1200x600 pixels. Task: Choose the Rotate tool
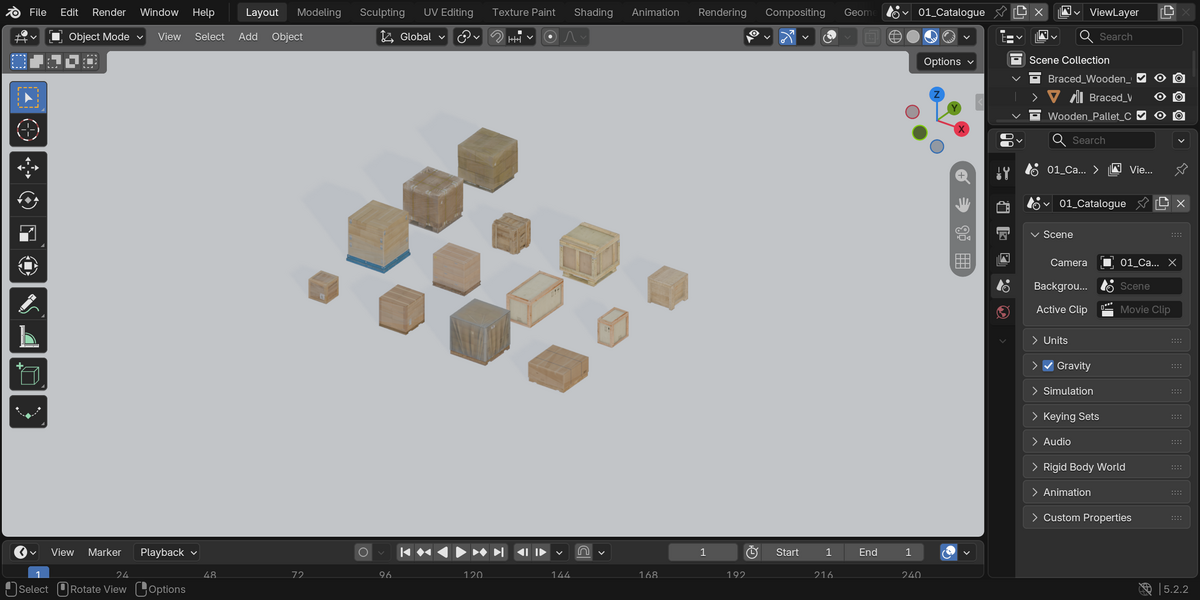click(x=28, y=201)
